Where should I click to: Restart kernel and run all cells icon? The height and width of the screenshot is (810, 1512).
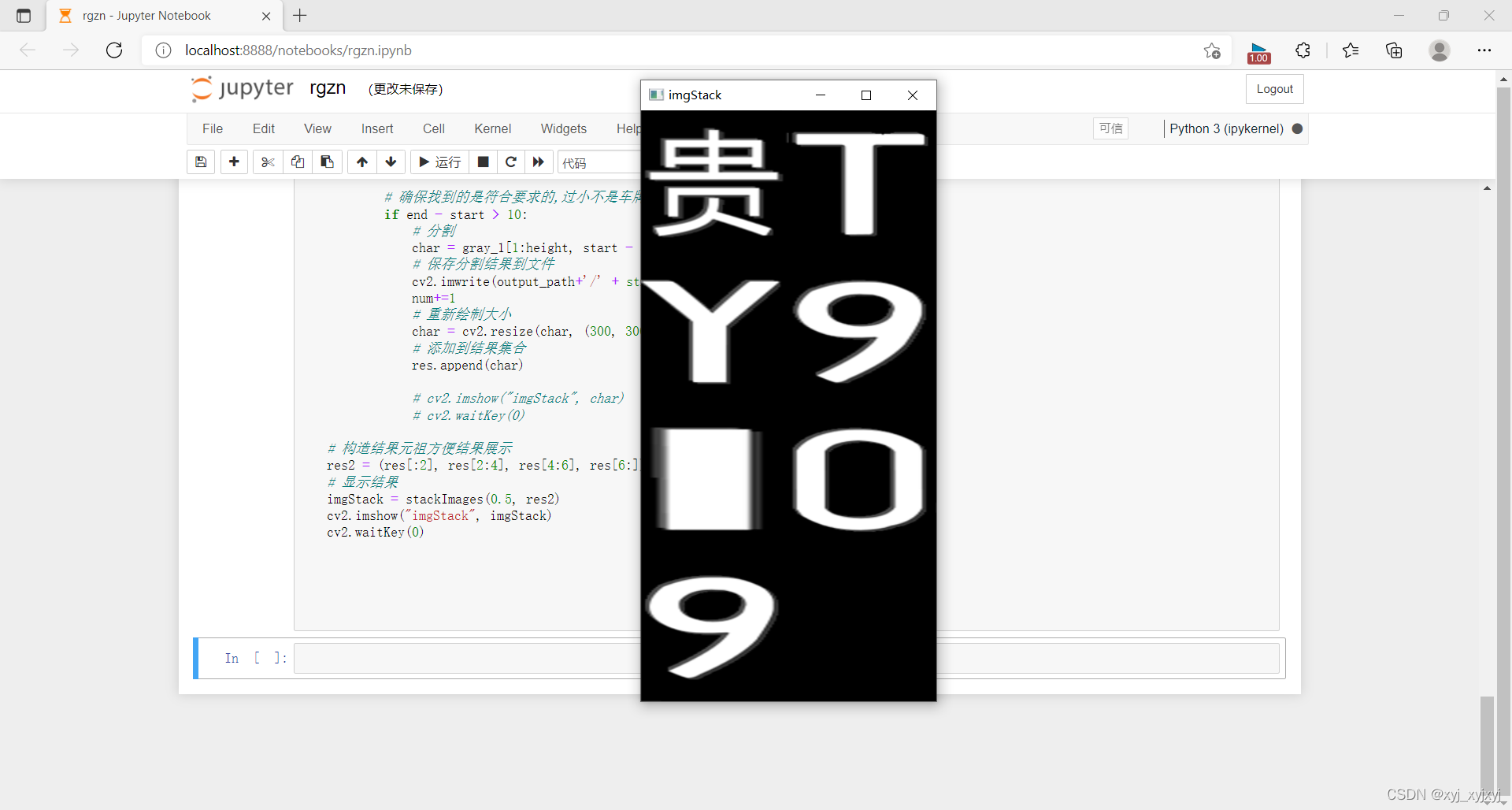[x=539, y=162]
